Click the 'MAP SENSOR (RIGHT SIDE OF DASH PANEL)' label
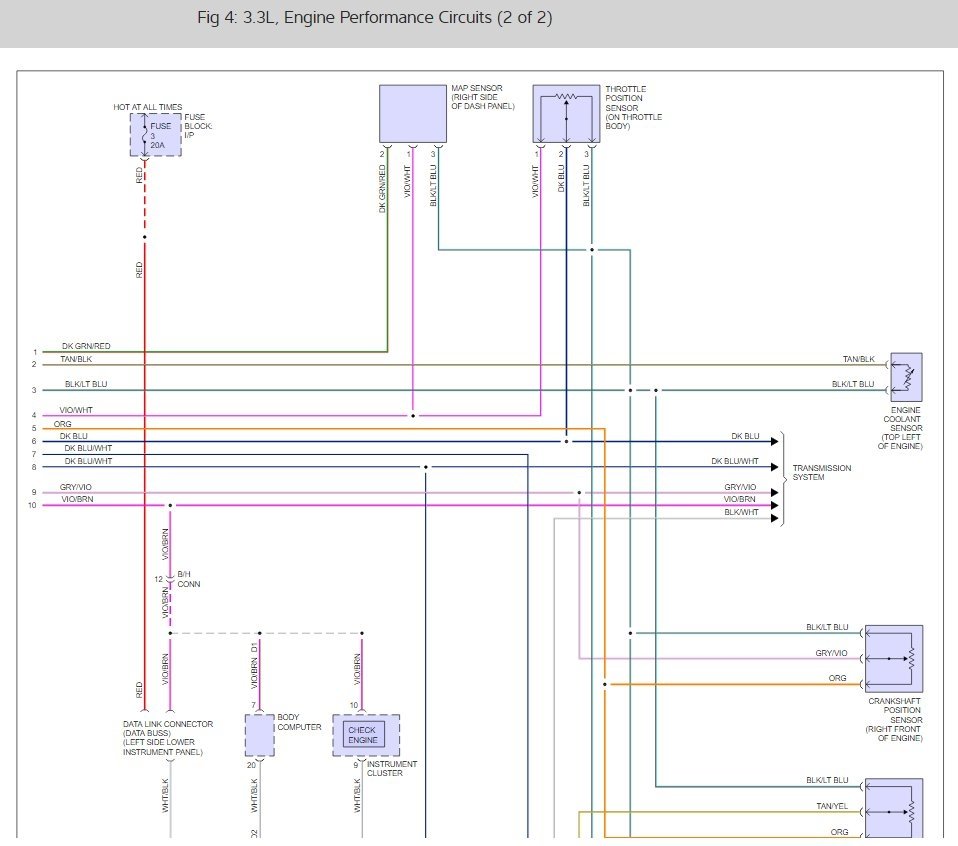The image size is (958, 846). [483, 97]
